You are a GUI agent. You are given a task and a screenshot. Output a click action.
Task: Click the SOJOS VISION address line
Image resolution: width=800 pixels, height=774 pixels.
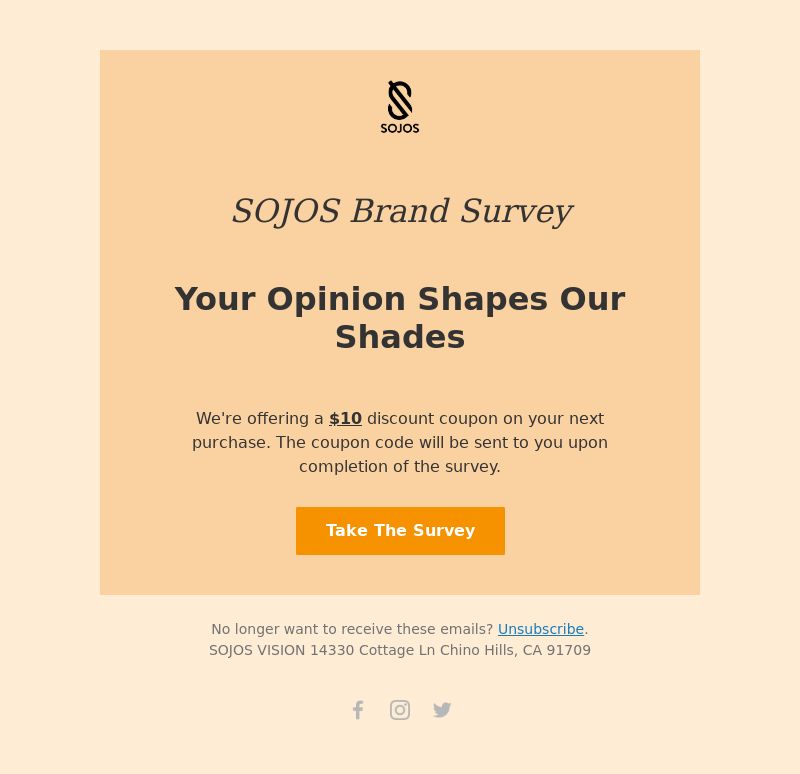coord(400,650)
